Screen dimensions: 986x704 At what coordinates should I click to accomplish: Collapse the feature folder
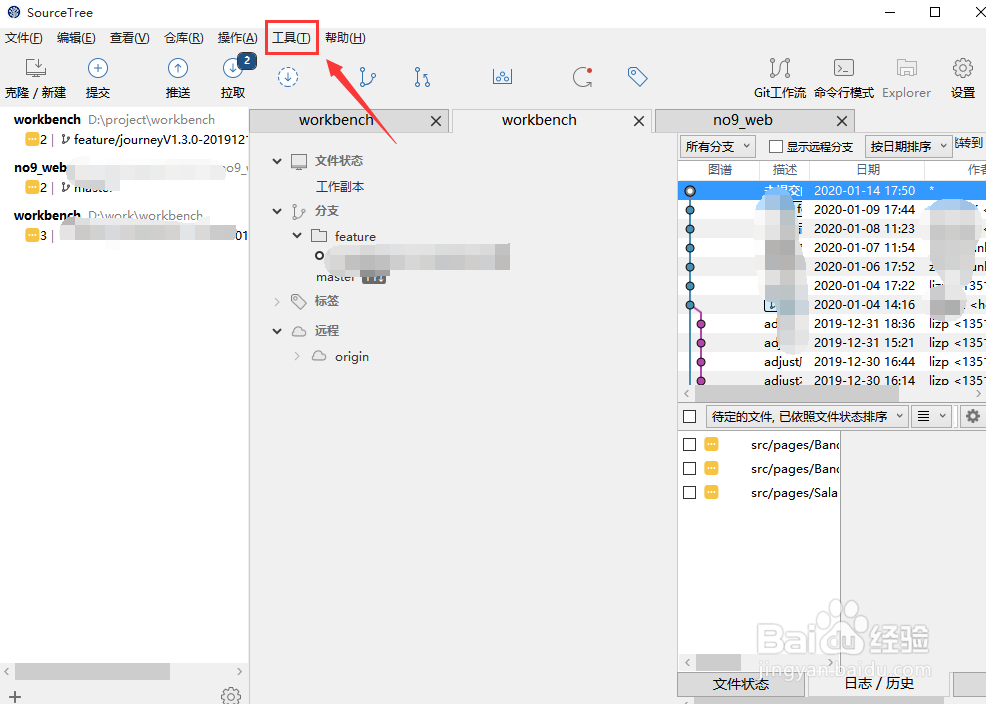pos(297,236)
